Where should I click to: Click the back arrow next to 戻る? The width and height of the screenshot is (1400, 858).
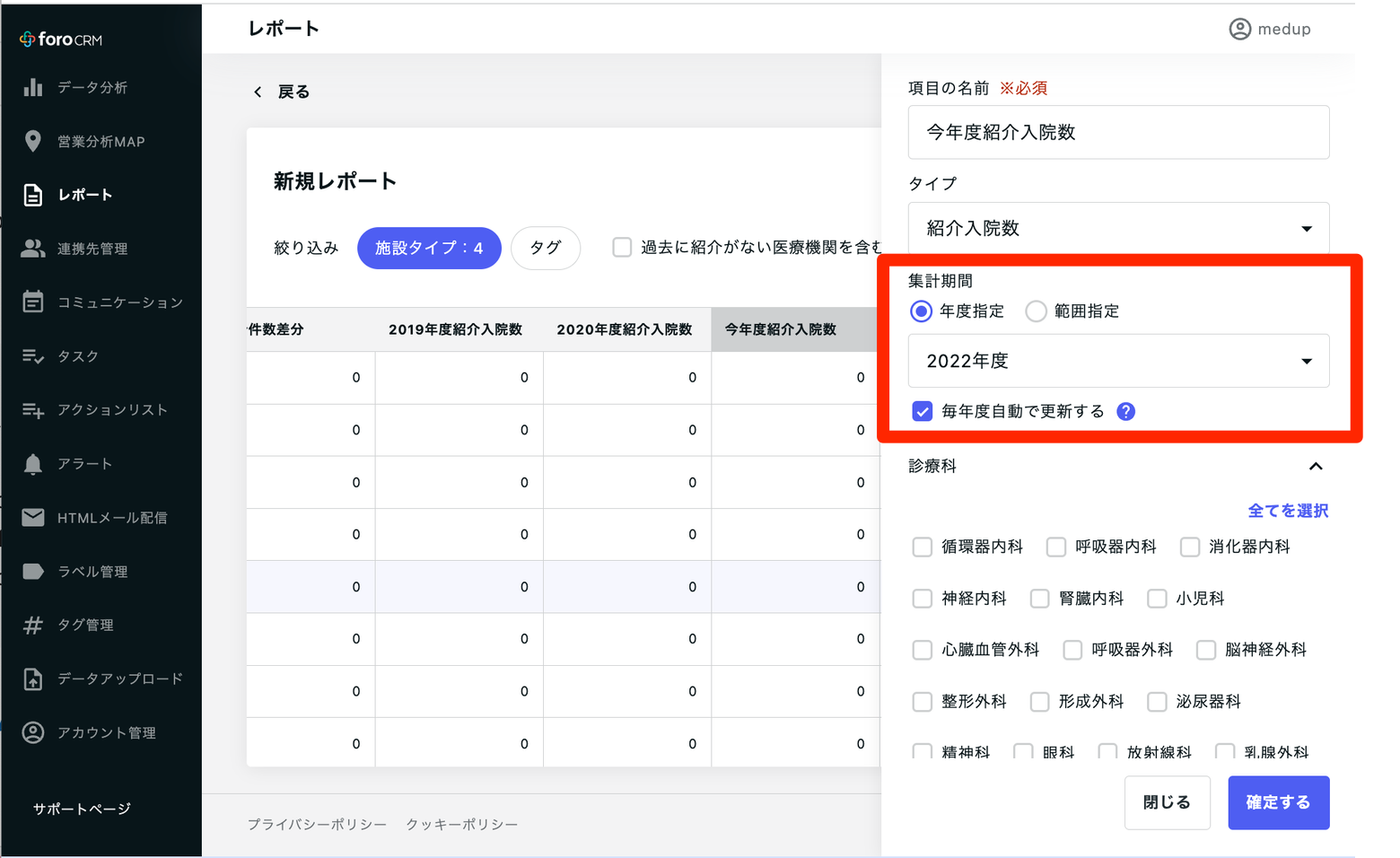(258, 92)
